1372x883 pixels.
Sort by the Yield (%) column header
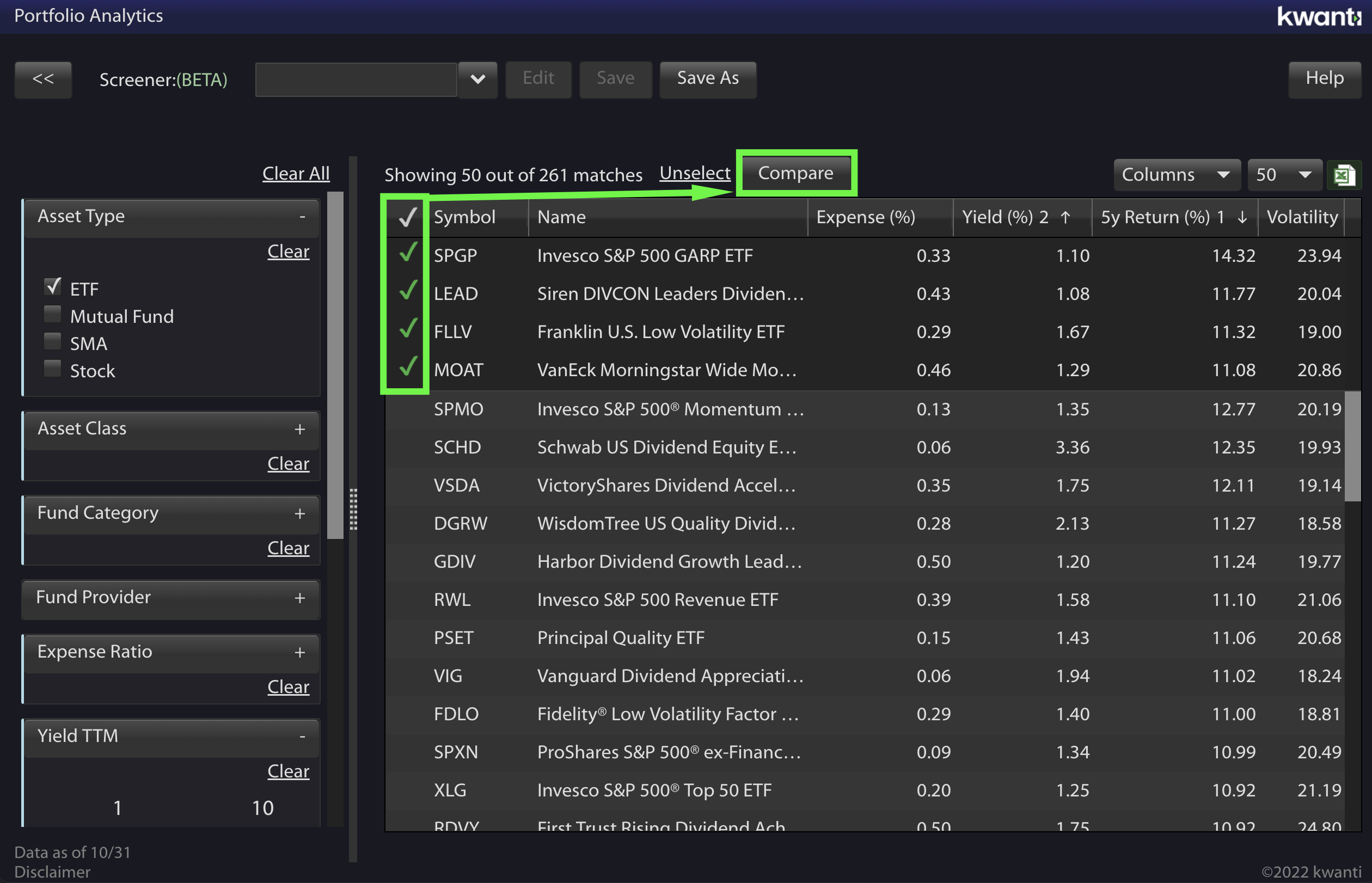tap(1022, 217)
